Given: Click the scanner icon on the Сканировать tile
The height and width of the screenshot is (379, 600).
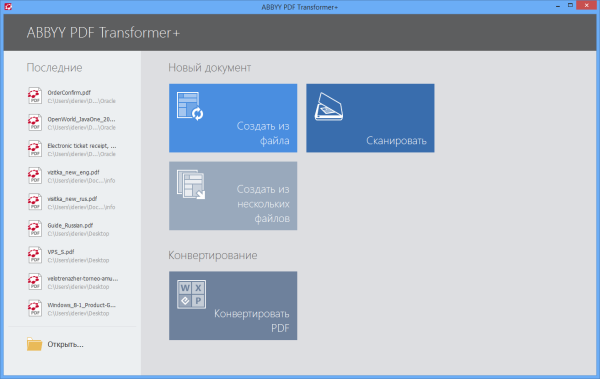Looking at the screenshot, I should click(328, 107).
